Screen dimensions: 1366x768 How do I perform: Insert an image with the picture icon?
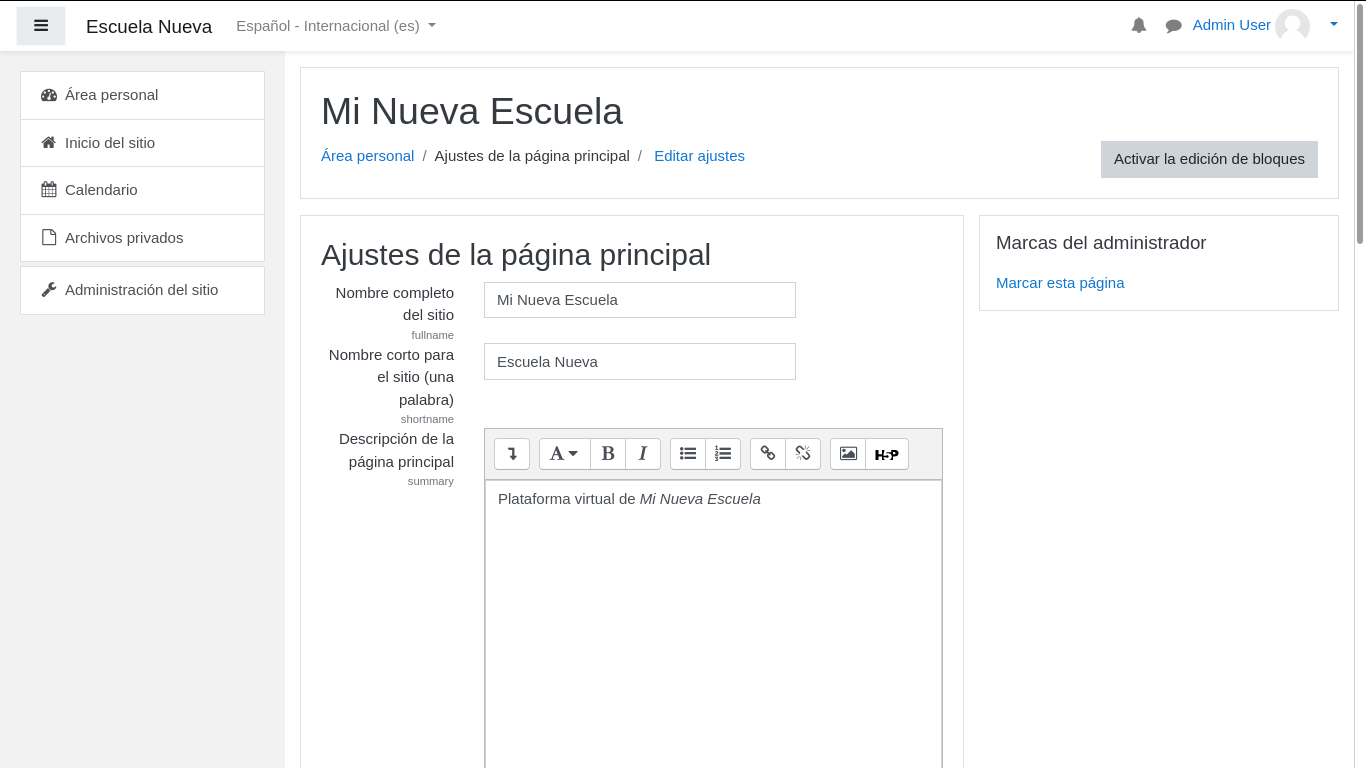click(x=848, y=454)
